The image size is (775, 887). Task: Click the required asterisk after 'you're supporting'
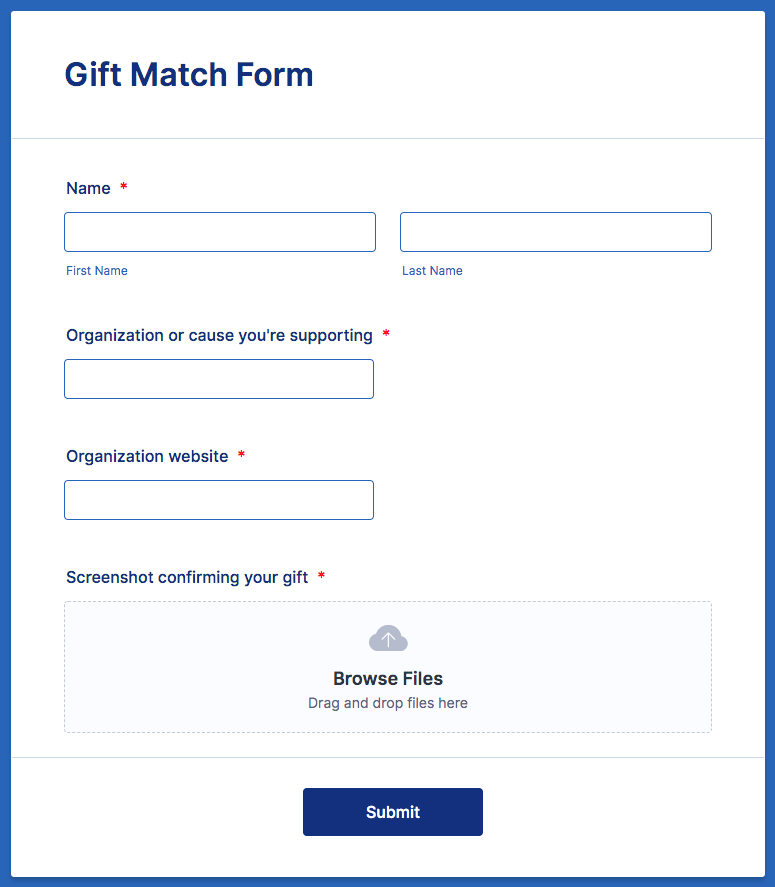coord(386,335)
